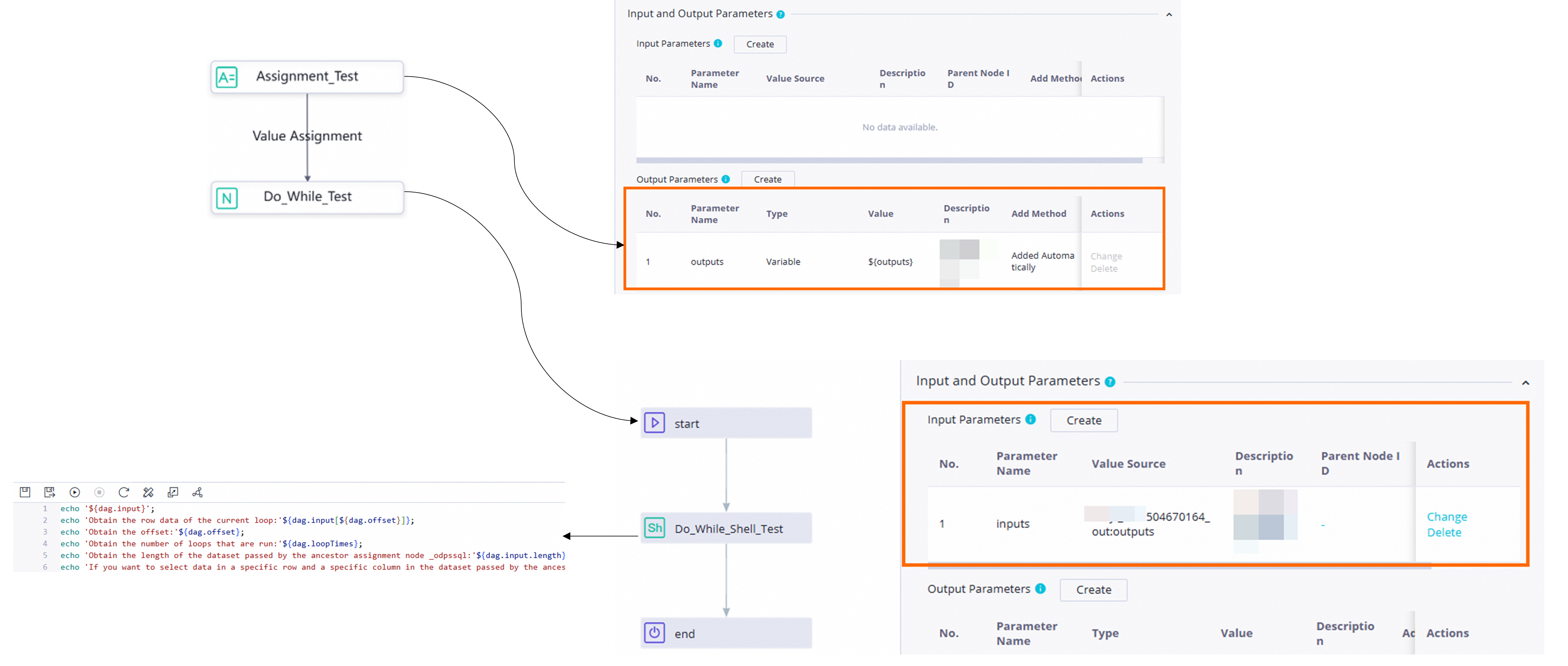The height and width of the screenshot is (666, 1568).
Task: Click Delete link in the outputs row
Action: point(1104,269)
